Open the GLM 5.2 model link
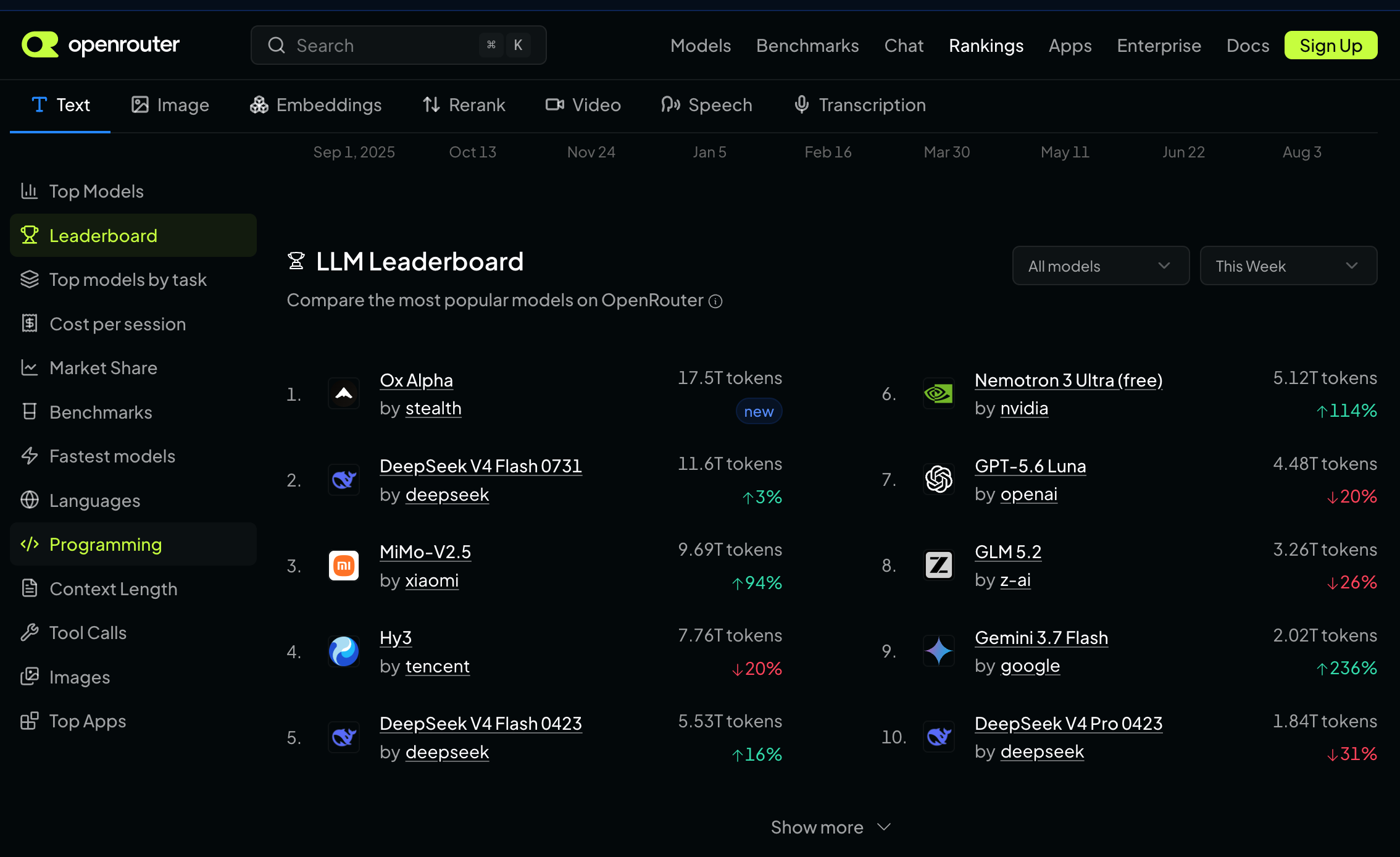The height and width of the screenshot is (857, 1400). click(1008, 551)
